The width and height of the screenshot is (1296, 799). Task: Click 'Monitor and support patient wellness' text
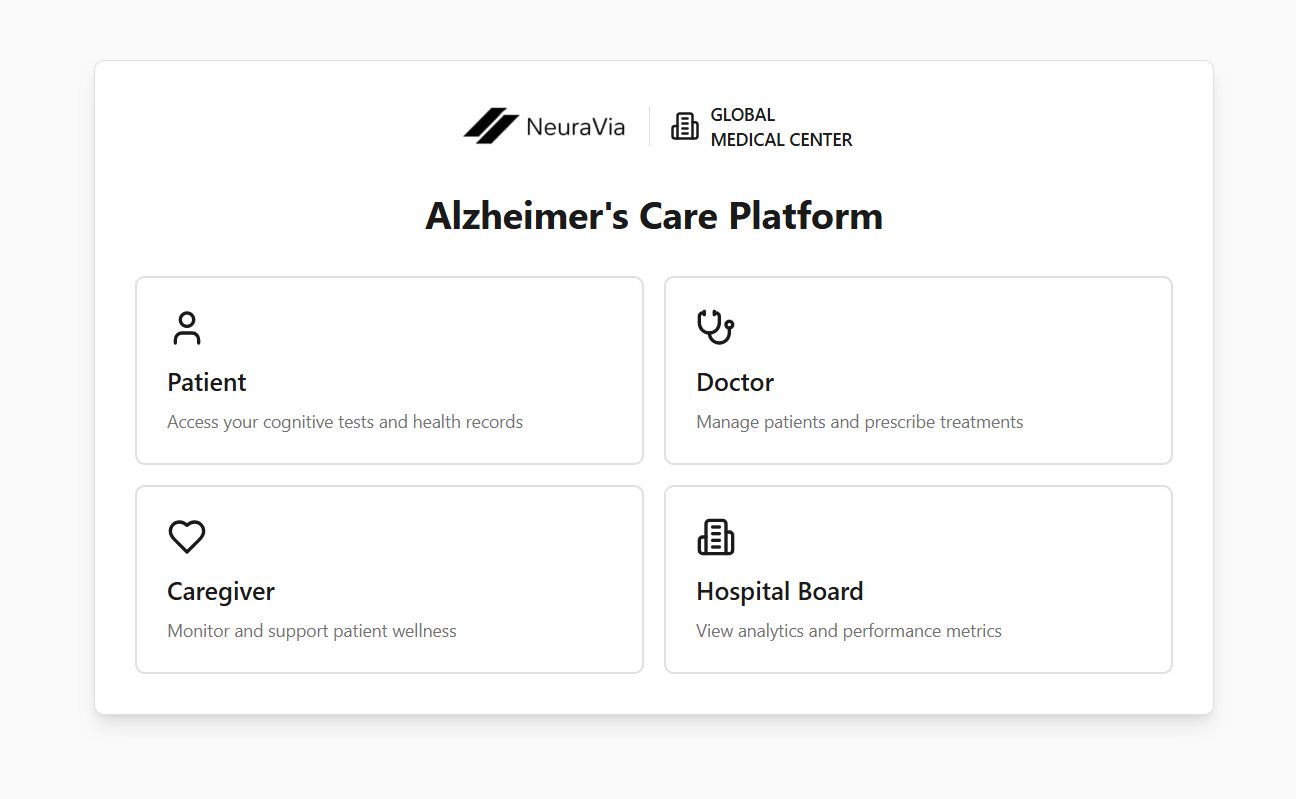click(x=312, y=631)
